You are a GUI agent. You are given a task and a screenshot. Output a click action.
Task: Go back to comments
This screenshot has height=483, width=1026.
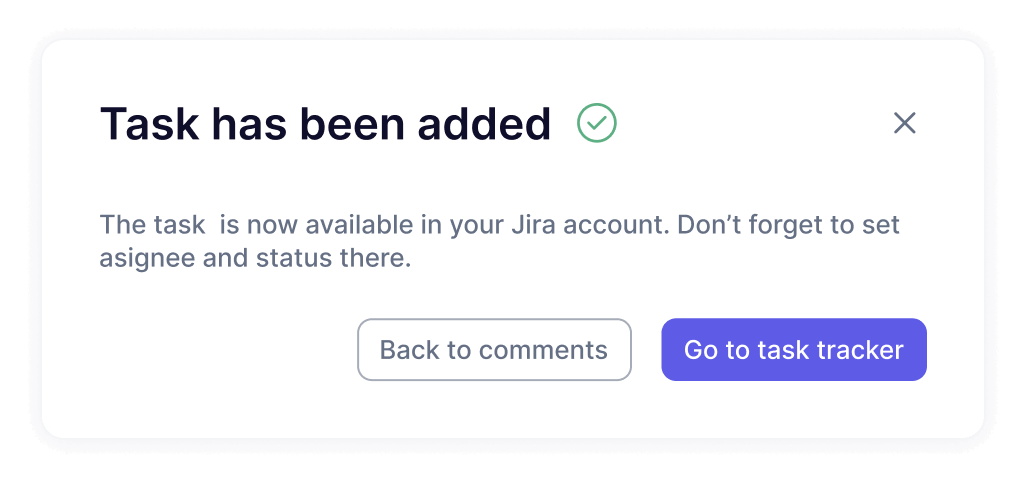pyautogui.click(x=494, y=349)
